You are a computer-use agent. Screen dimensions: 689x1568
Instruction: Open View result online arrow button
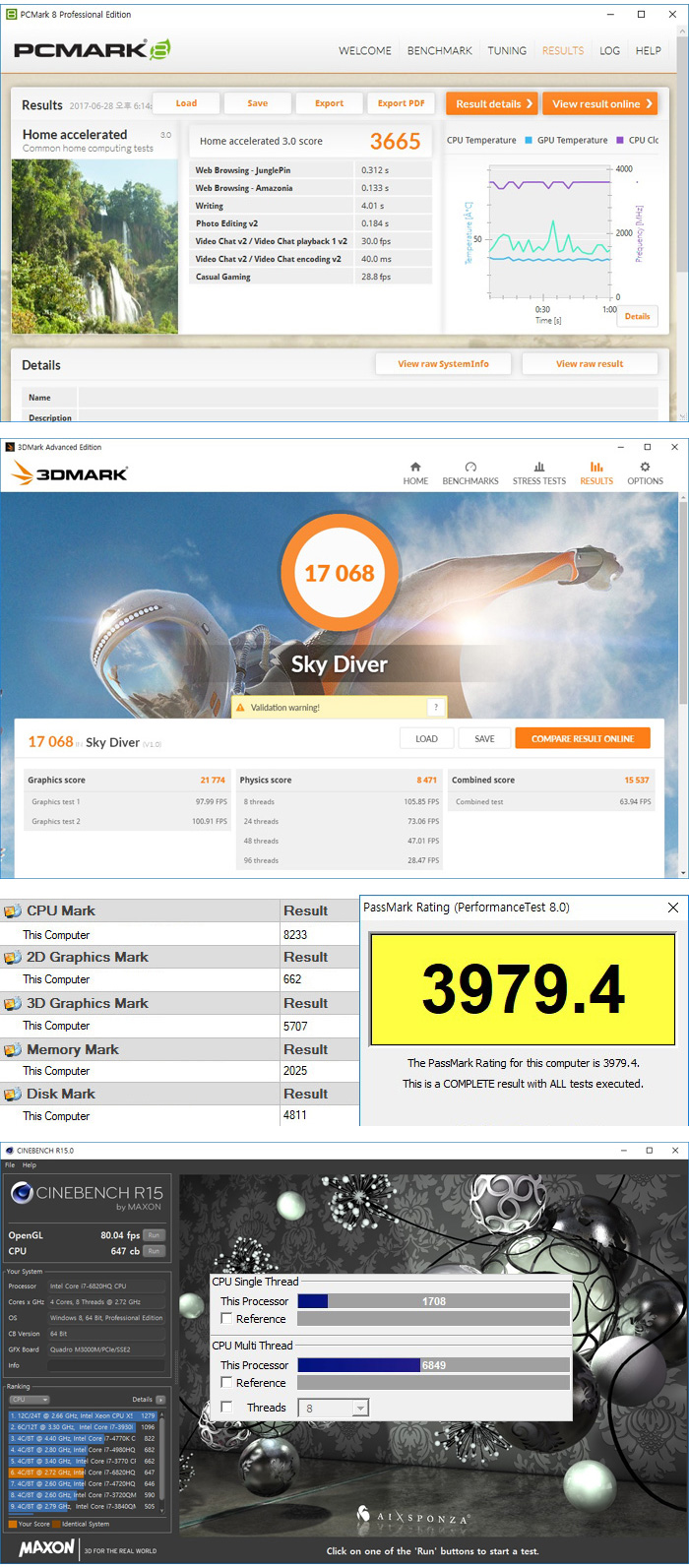coord(601,103)
